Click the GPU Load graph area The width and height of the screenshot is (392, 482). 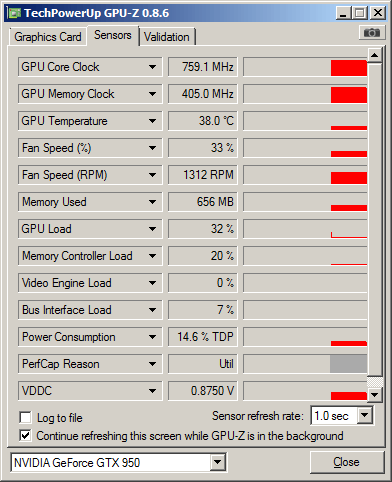[x=305, y=229]
